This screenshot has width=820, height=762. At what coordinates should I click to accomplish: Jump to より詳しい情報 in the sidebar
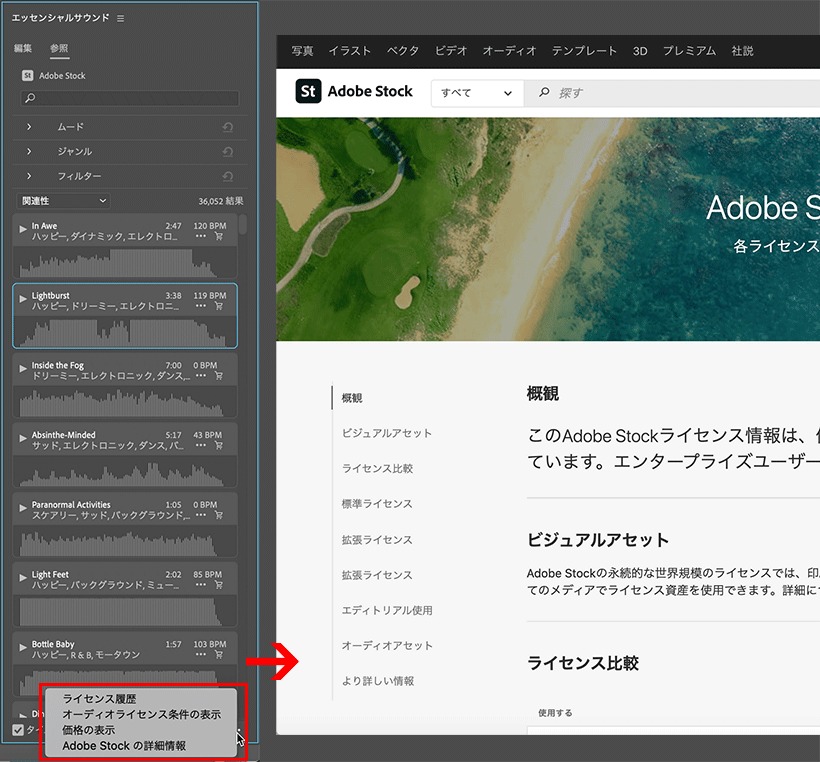pos(378,681)
